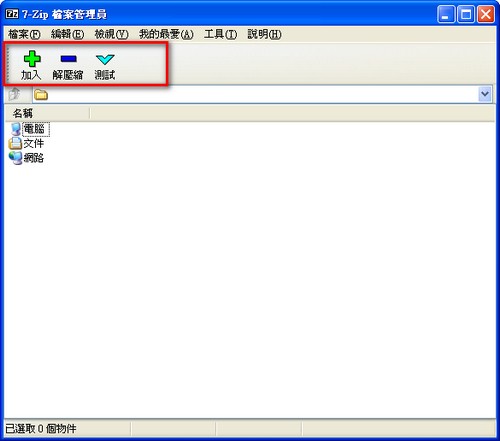500x441 pixels.
Task: Open the 檔案(F) menu
Action: (x=24, y=34)
